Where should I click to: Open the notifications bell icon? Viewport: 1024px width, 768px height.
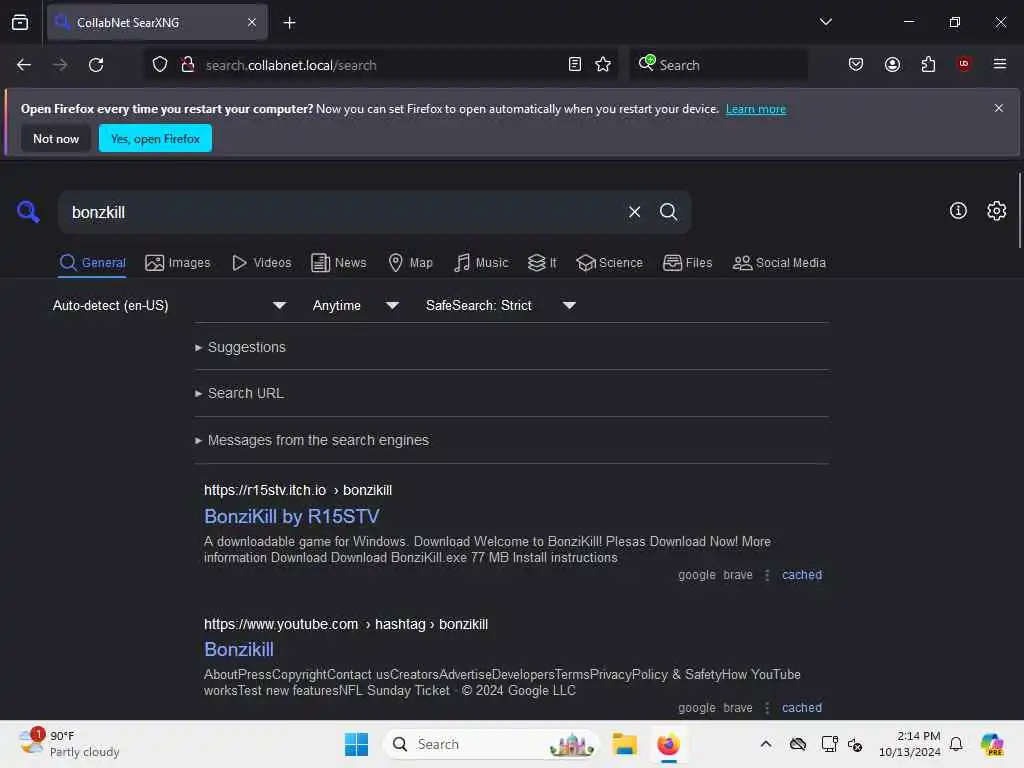tap(956, 744)
